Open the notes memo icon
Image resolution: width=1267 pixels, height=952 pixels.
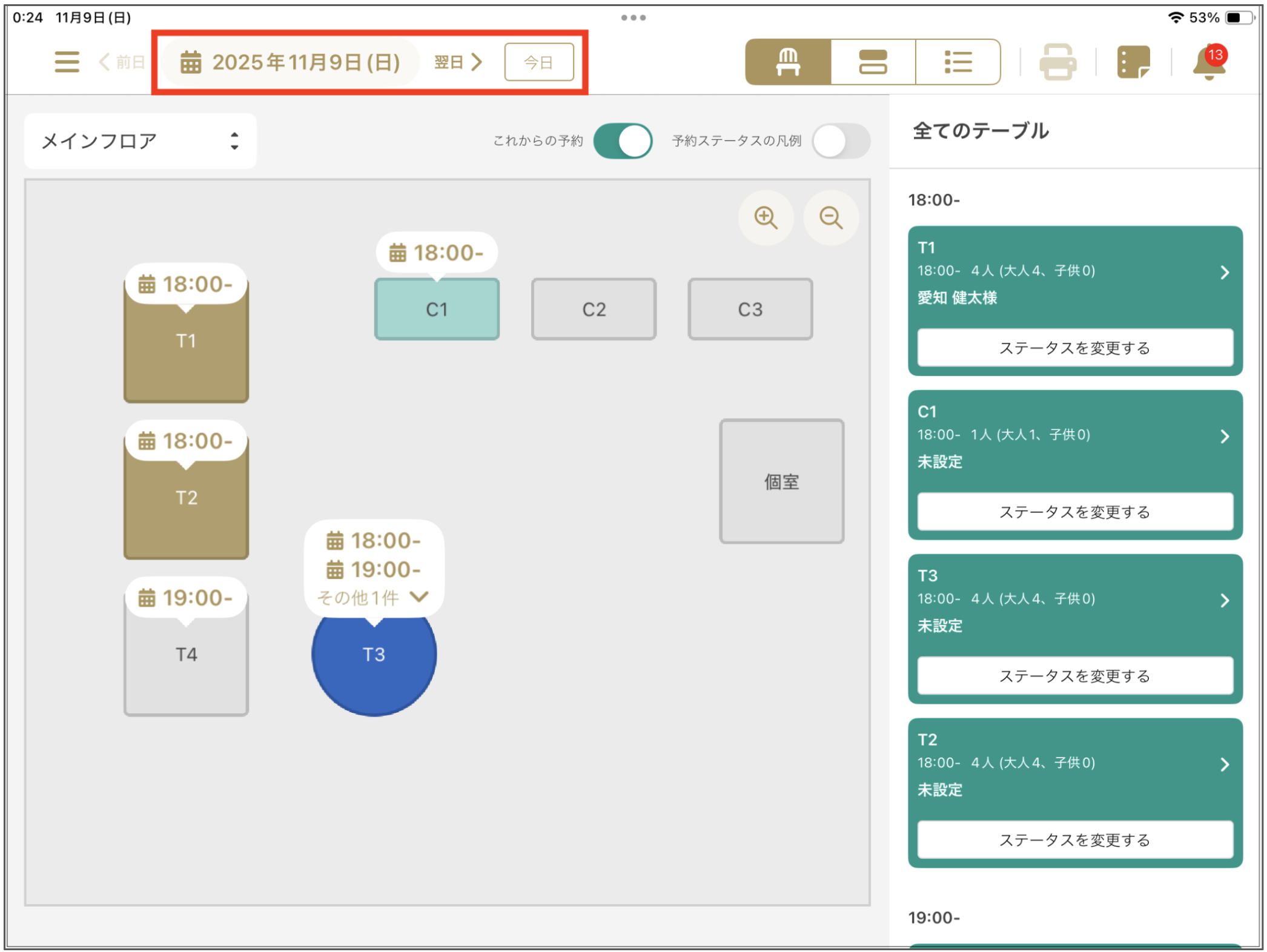tap(1133, 62)
